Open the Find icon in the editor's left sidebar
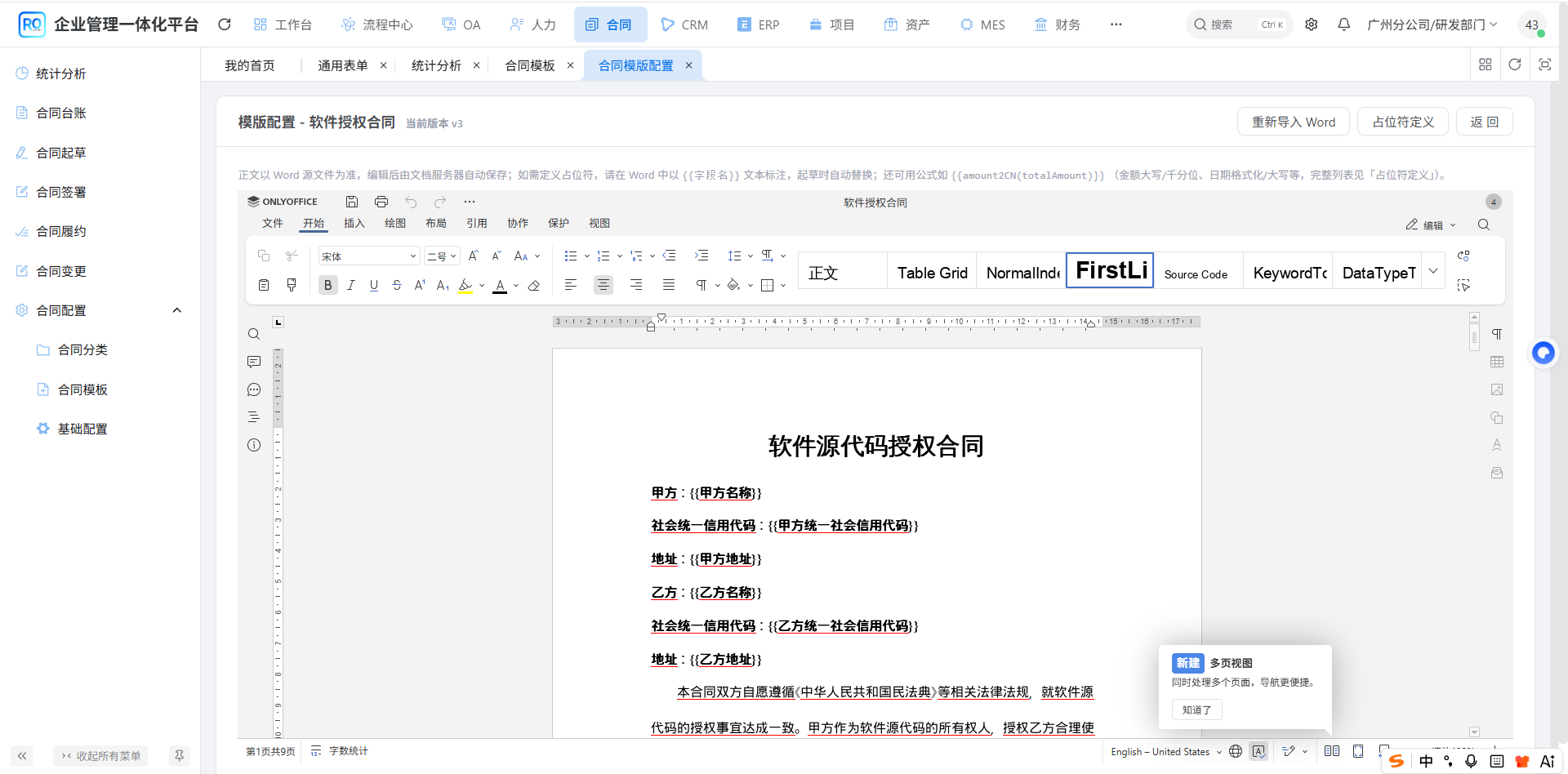This screenshot has width=1568, height=774. pos(254,334)
